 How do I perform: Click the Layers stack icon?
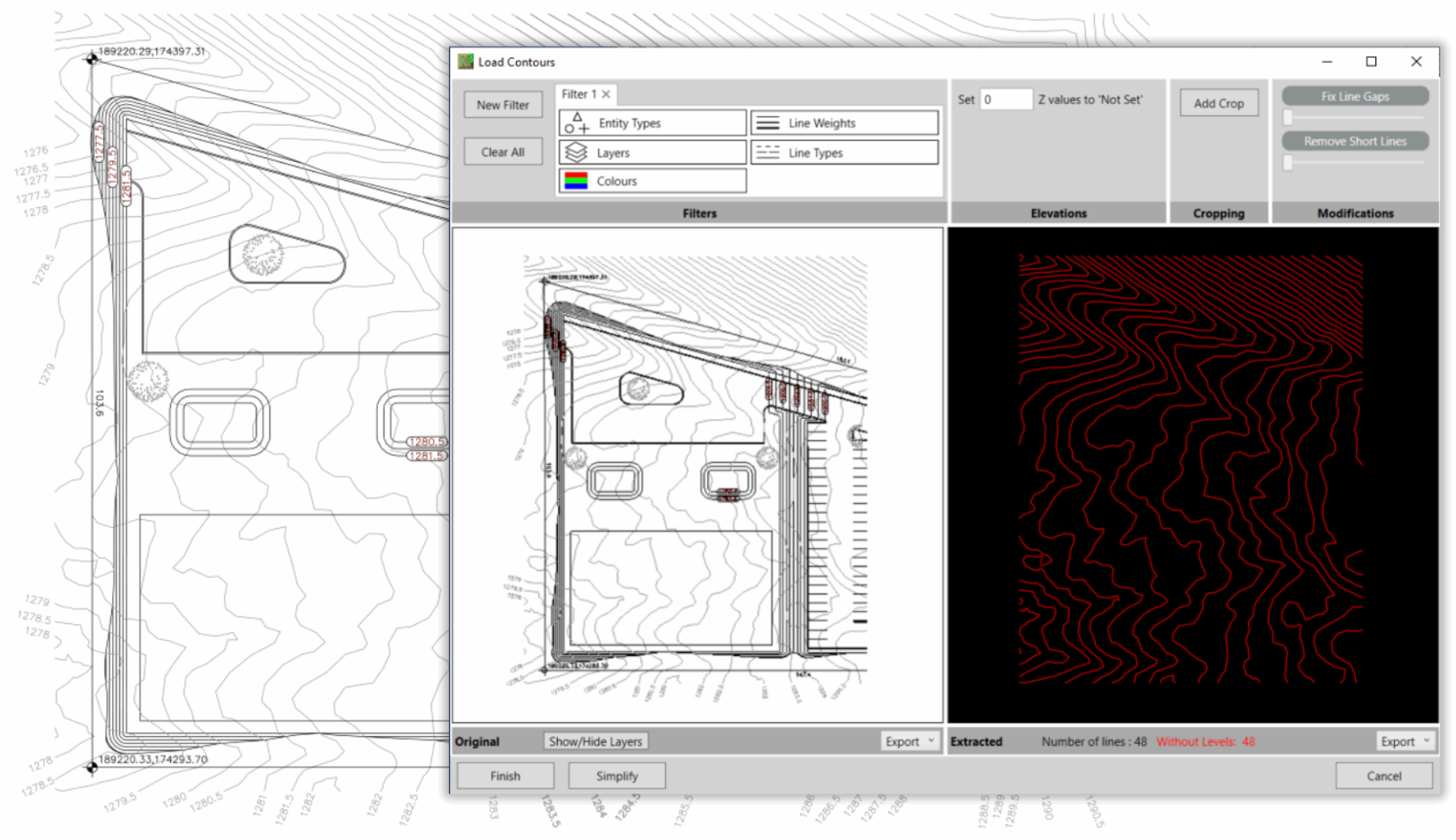[576, 152]
